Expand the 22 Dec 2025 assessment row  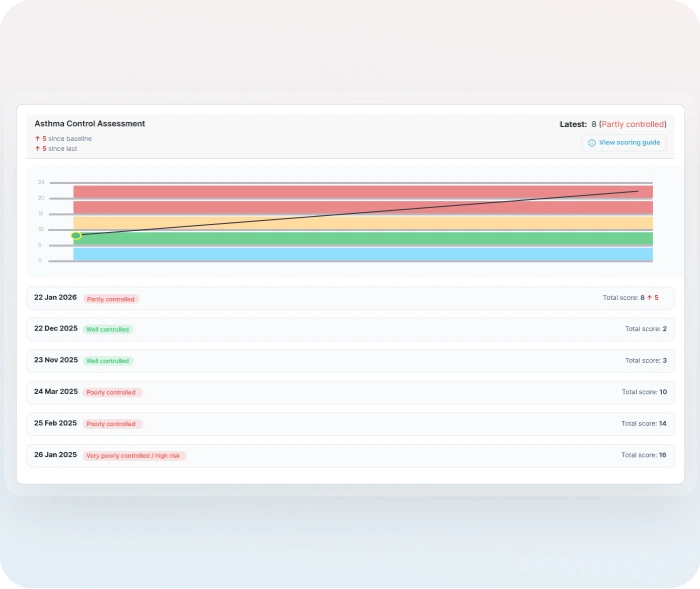tap(350, 329)
